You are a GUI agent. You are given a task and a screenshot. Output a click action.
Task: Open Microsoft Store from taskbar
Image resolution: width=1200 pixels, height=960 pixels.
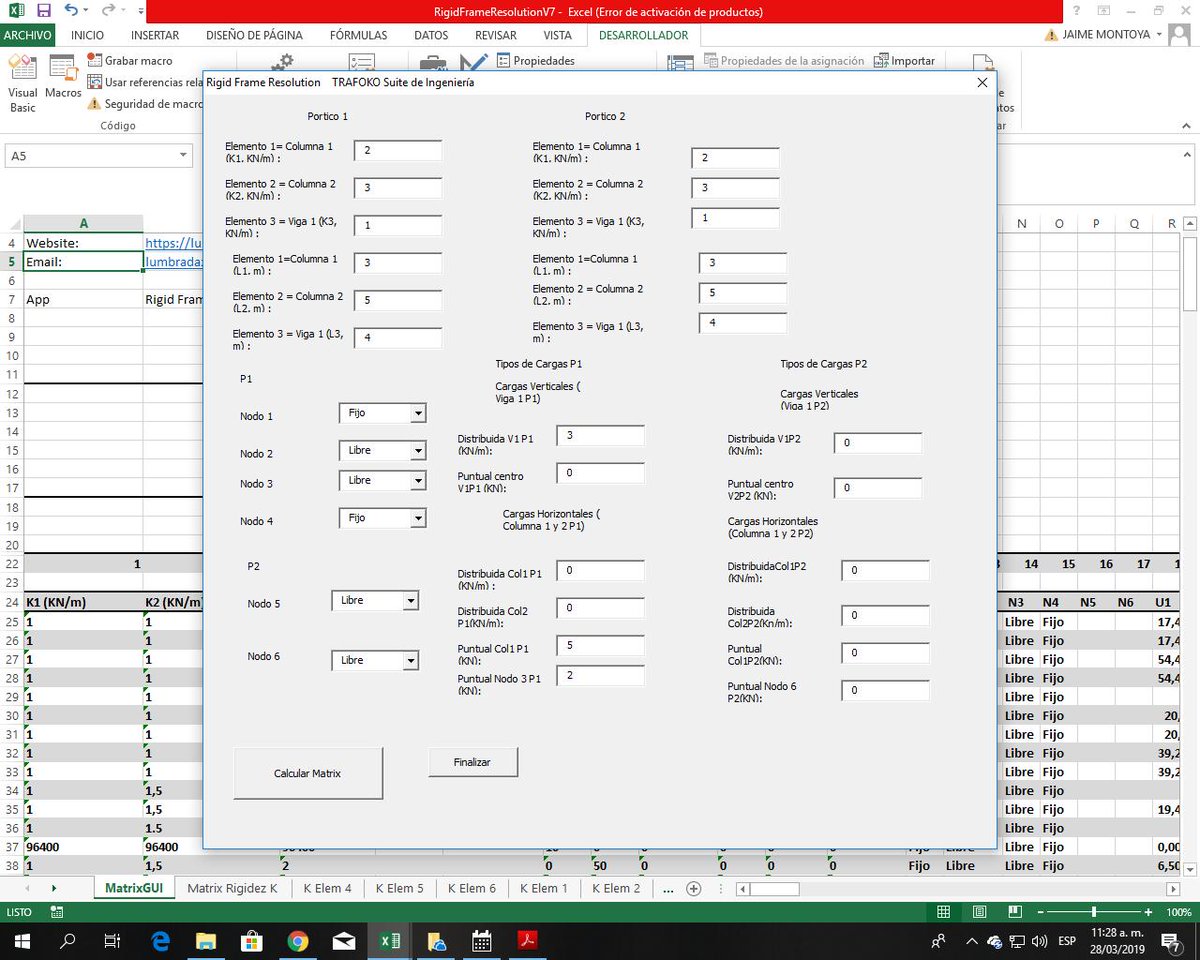pyautogui.click(x=252, y=941)
